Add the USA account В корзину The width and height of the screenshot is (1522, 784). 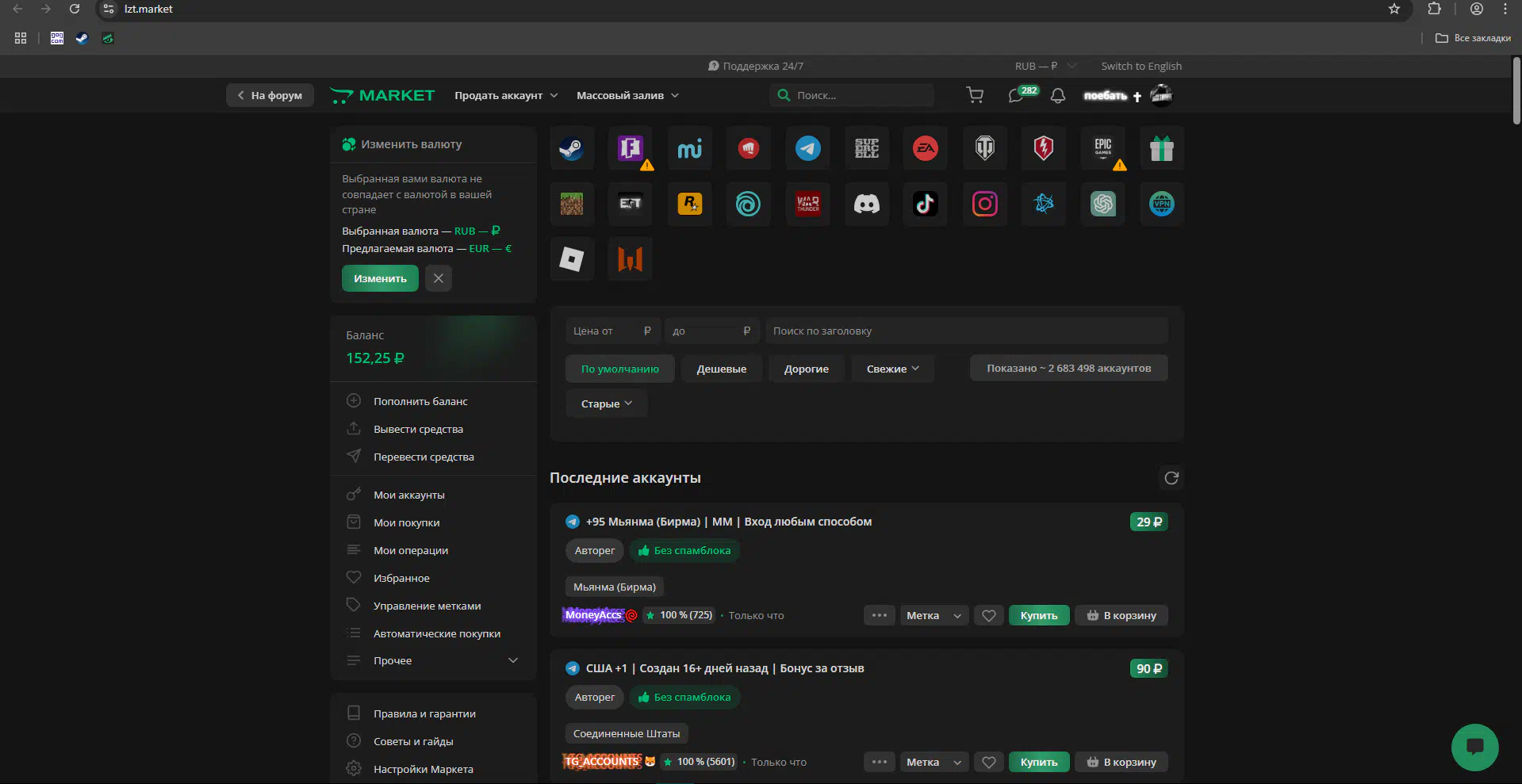[1121, 763]
